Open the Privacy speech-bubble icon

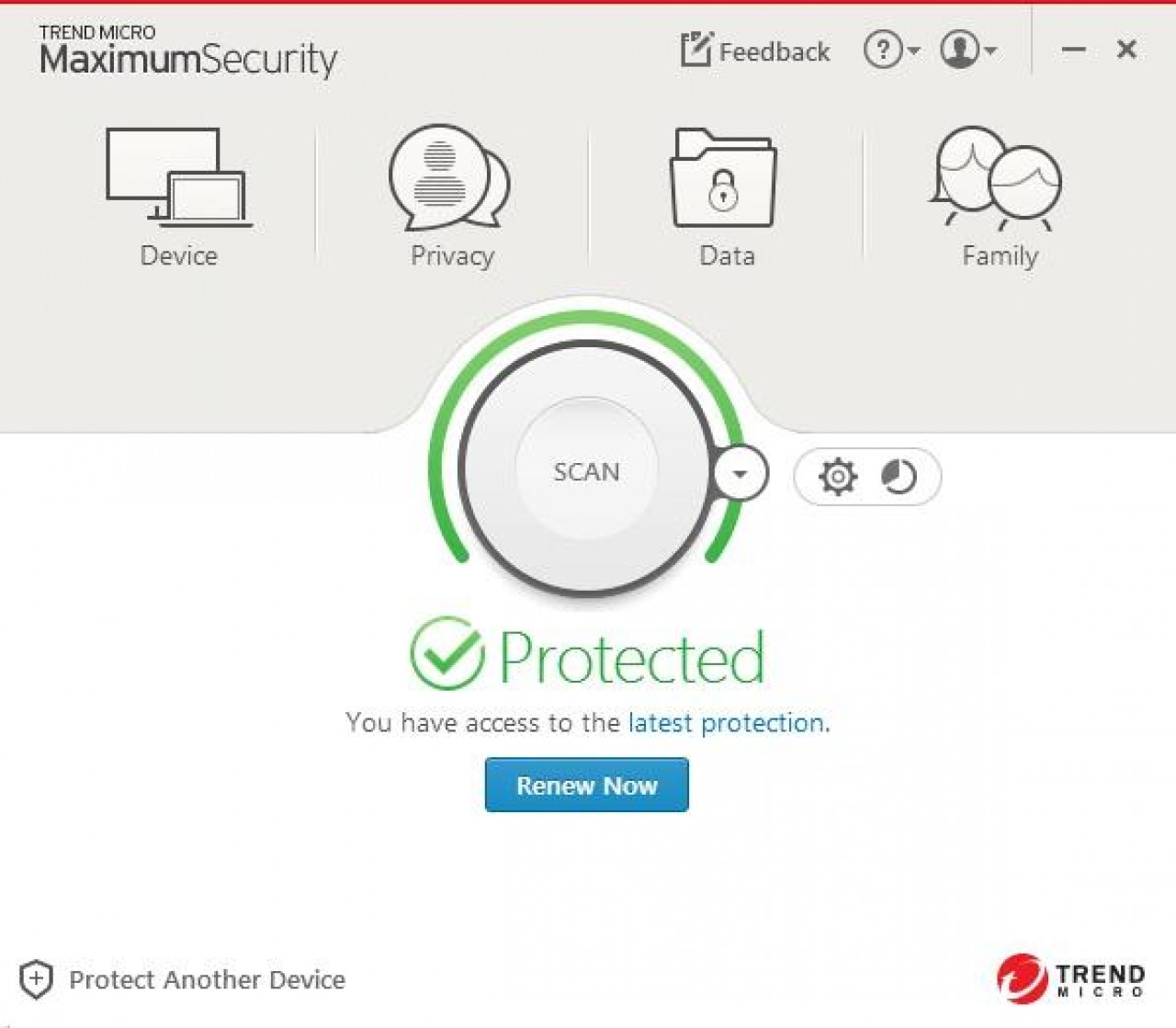click(x=450, y=177)
